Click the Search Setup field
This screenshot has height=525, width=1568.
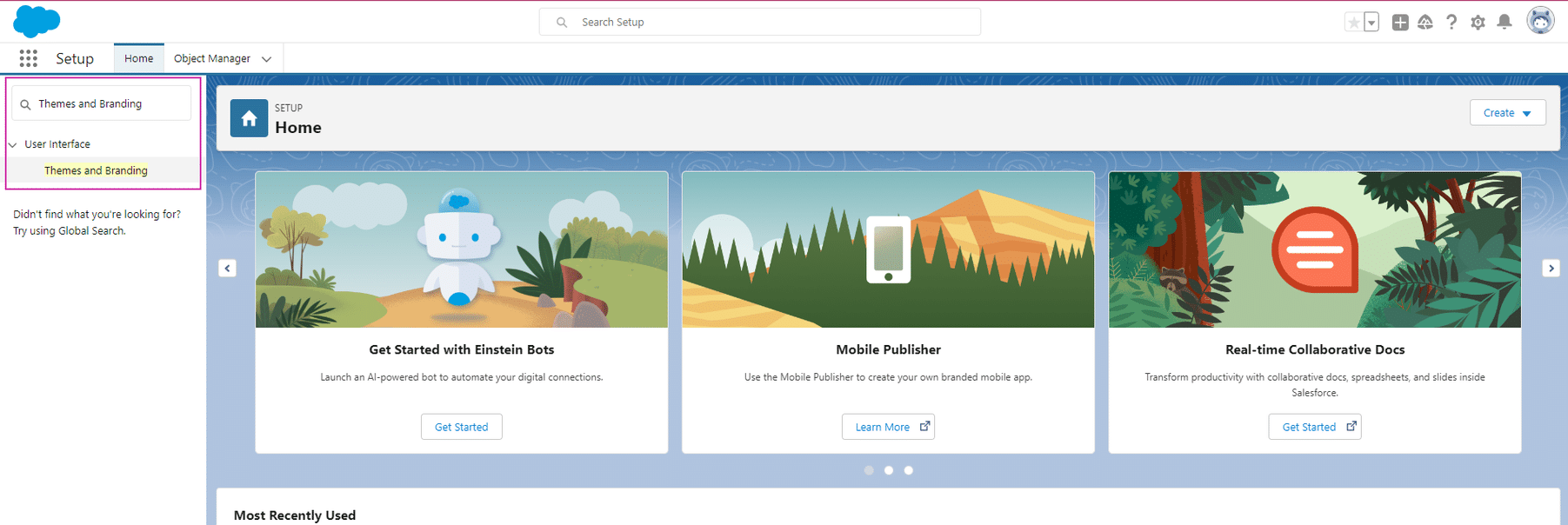point(759,22)
